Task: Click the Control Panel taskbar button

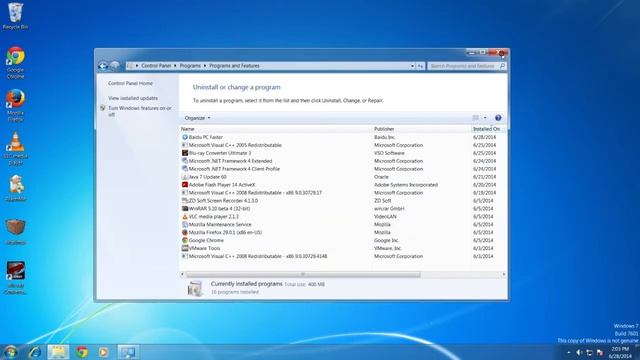Action: coord(128,352)
